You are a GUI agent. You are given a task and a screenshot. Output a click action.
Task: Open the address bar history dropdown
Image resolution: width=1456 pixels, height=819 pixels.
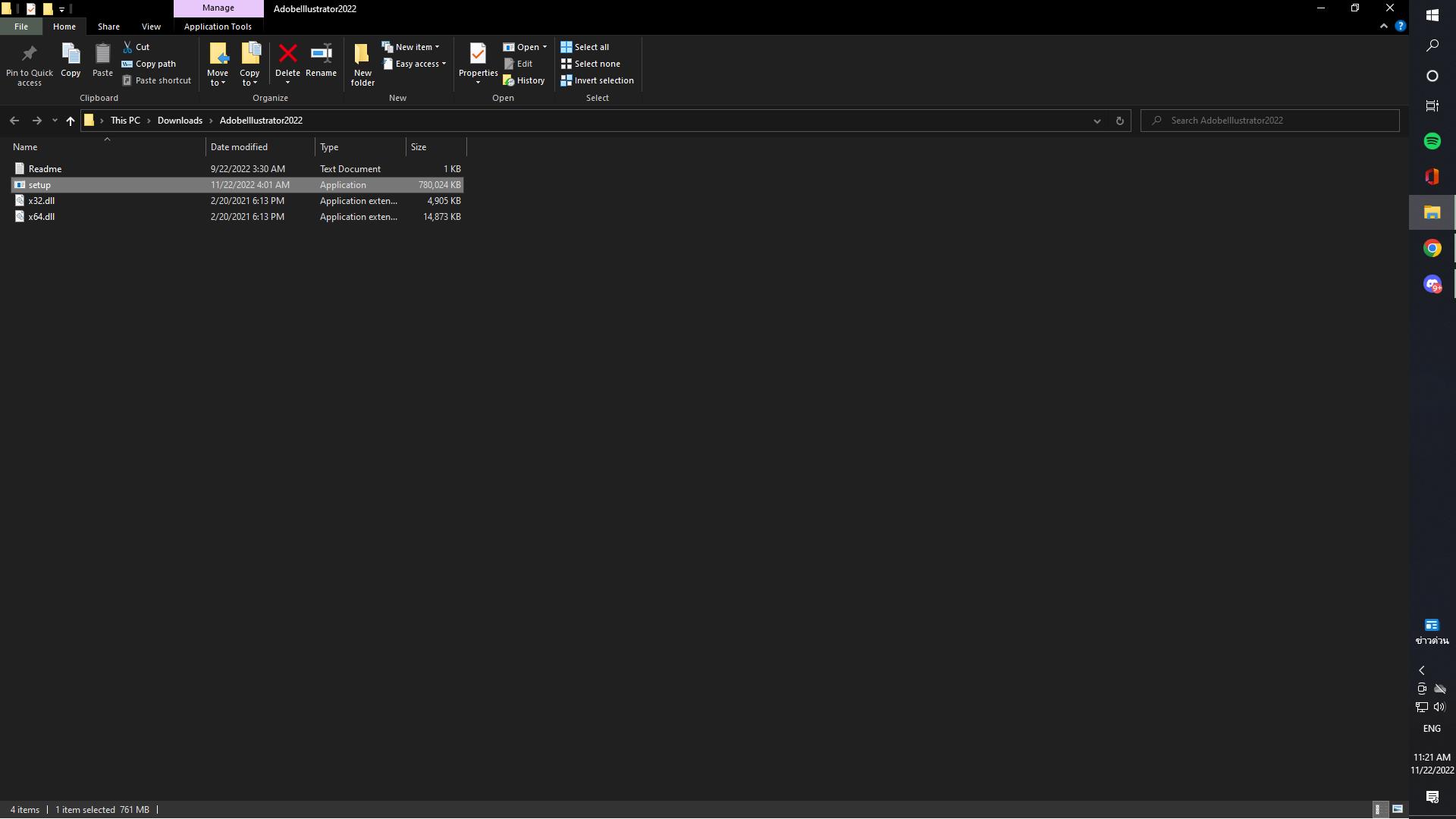[1097, 121]
